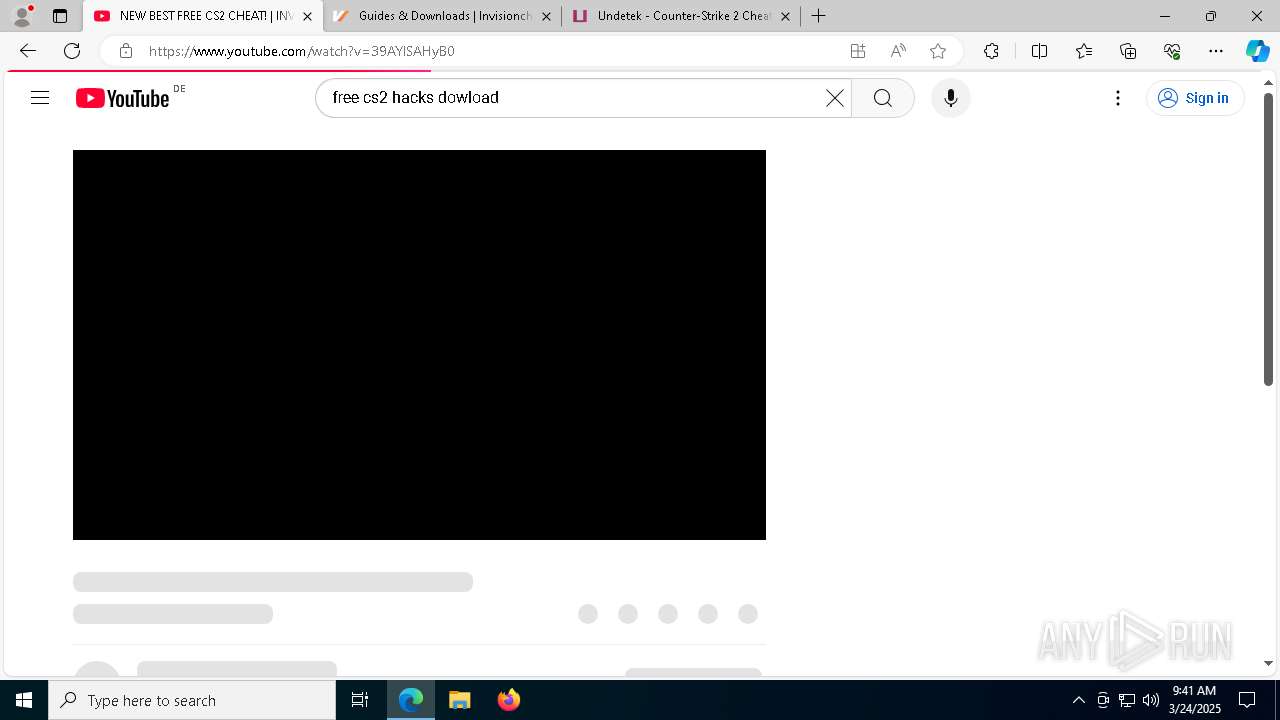Image resolution: width=1280 pixels, height=720 pixels.
Task: Open Edge Settings and more menu
Action: pos(1216,51)
